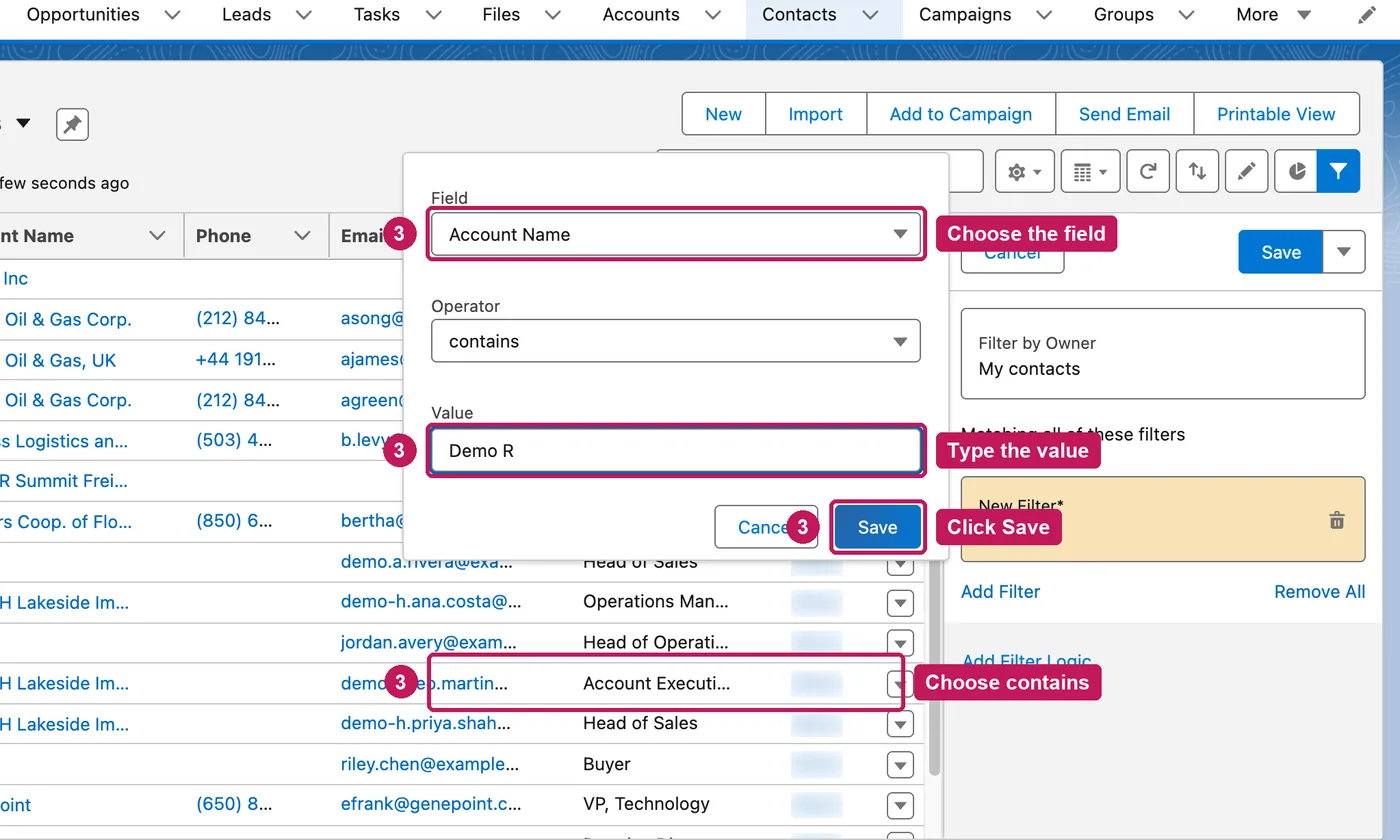Image resolution: width=1400 pixels, height=840 pixels.
Task: Edit list with the pencil icon
Action: 1246,172
